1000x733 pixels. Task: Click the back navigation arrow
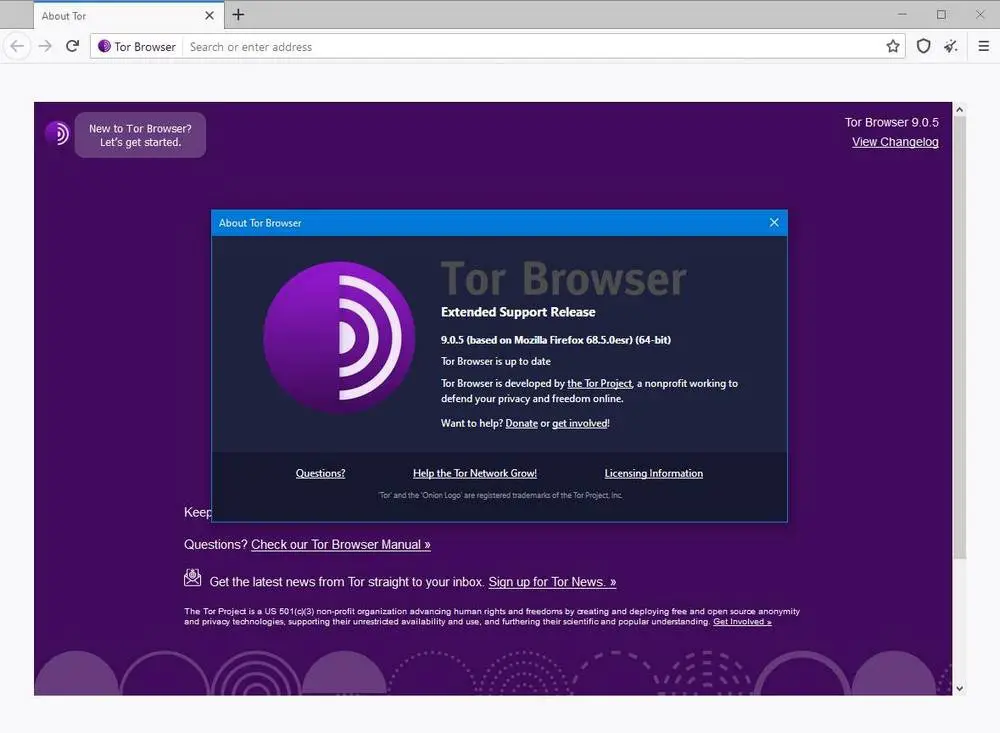click(x=17, y=46)
